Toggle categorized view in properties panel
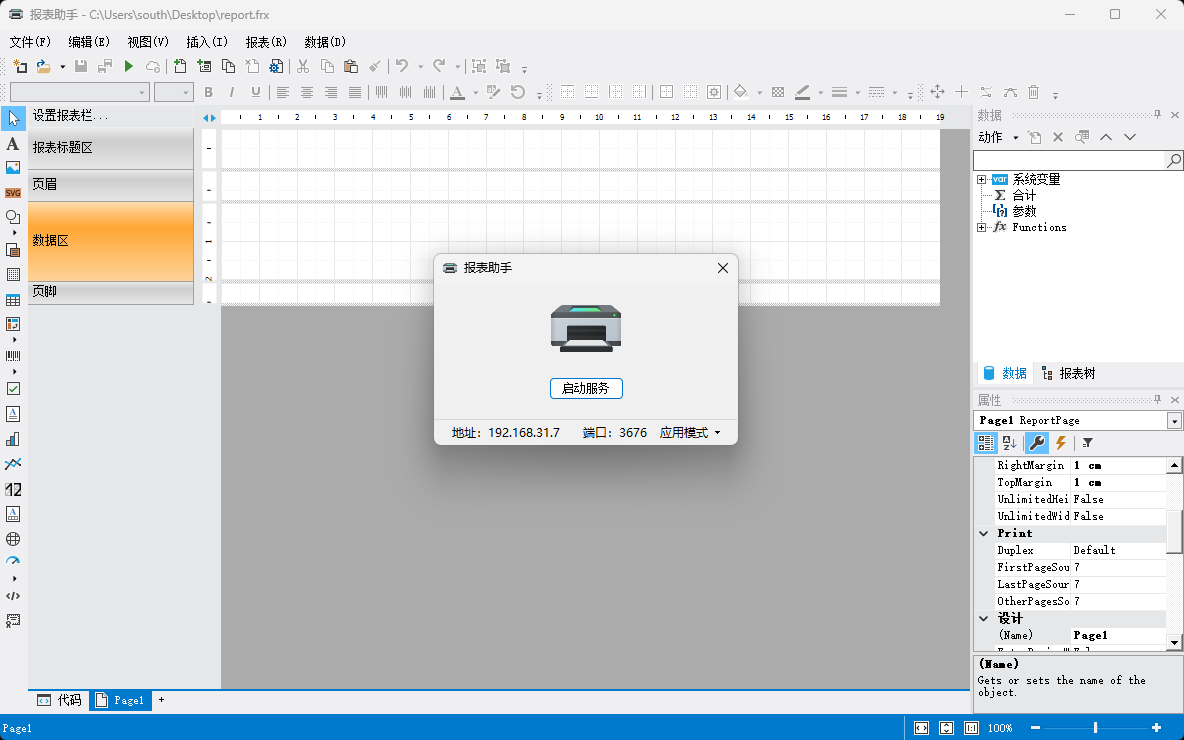Image resolution: width=1184 pixels, height=740 pixels. point(986,443)
